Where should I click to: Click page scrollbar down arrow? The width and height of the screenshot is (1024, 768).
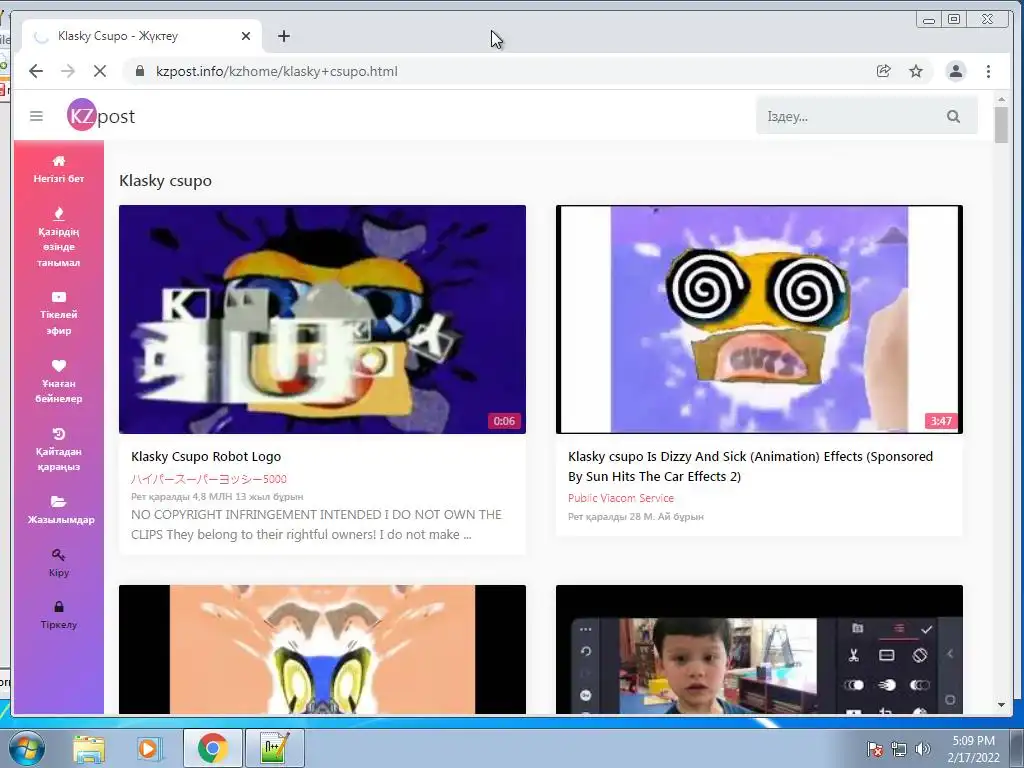[x=1001, y=705]
